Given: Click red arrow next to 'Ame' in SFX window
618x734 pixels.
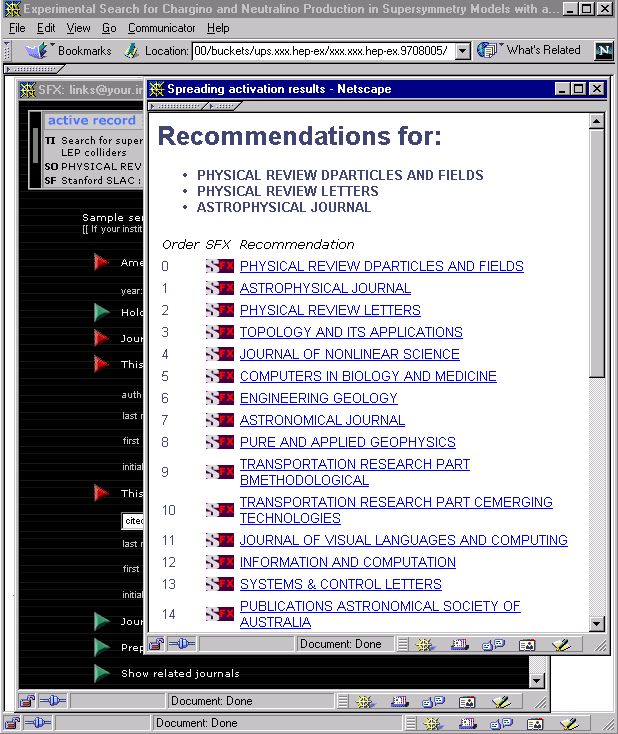Looking at the screenshot, I should pyautogui.click(x=101, y=262).
